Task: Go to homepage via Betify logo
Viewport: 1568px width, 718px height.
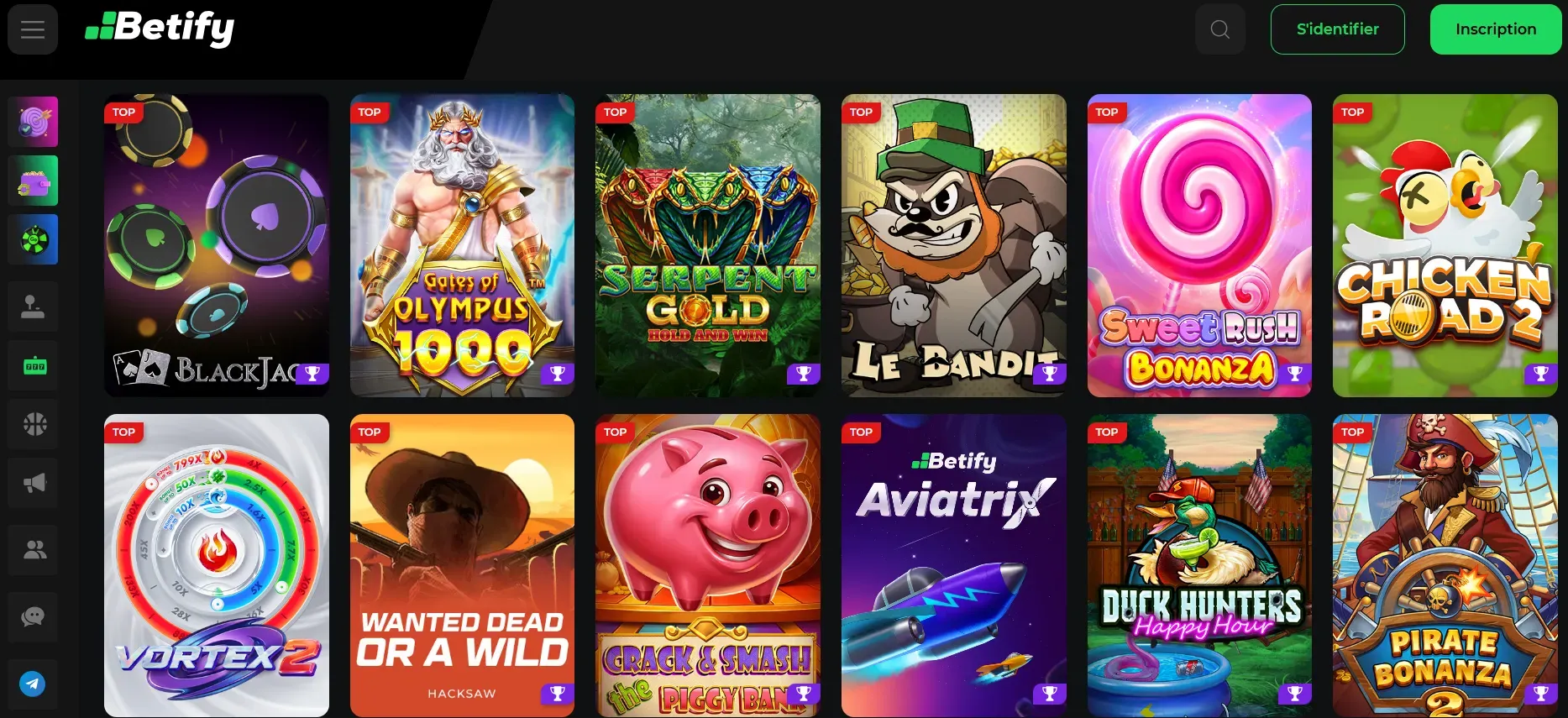Action: (x=160, y=28)
